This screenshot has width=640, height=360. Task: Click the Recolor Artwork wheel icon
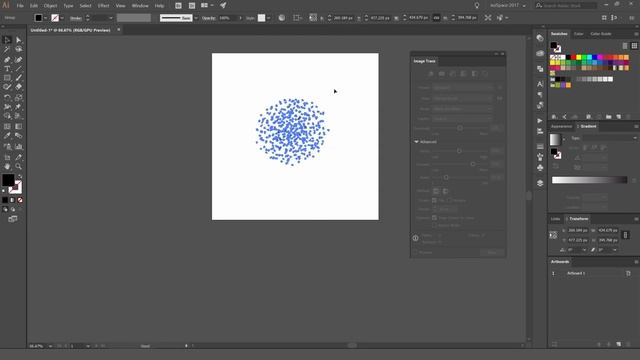click(x=282, y=18)
